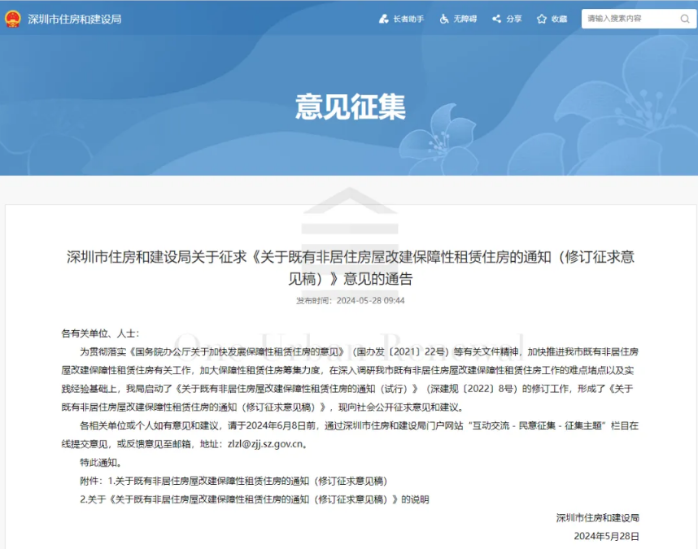
Task: Open 深圳市住房和建设局 site home title
Action: (68, 19)
